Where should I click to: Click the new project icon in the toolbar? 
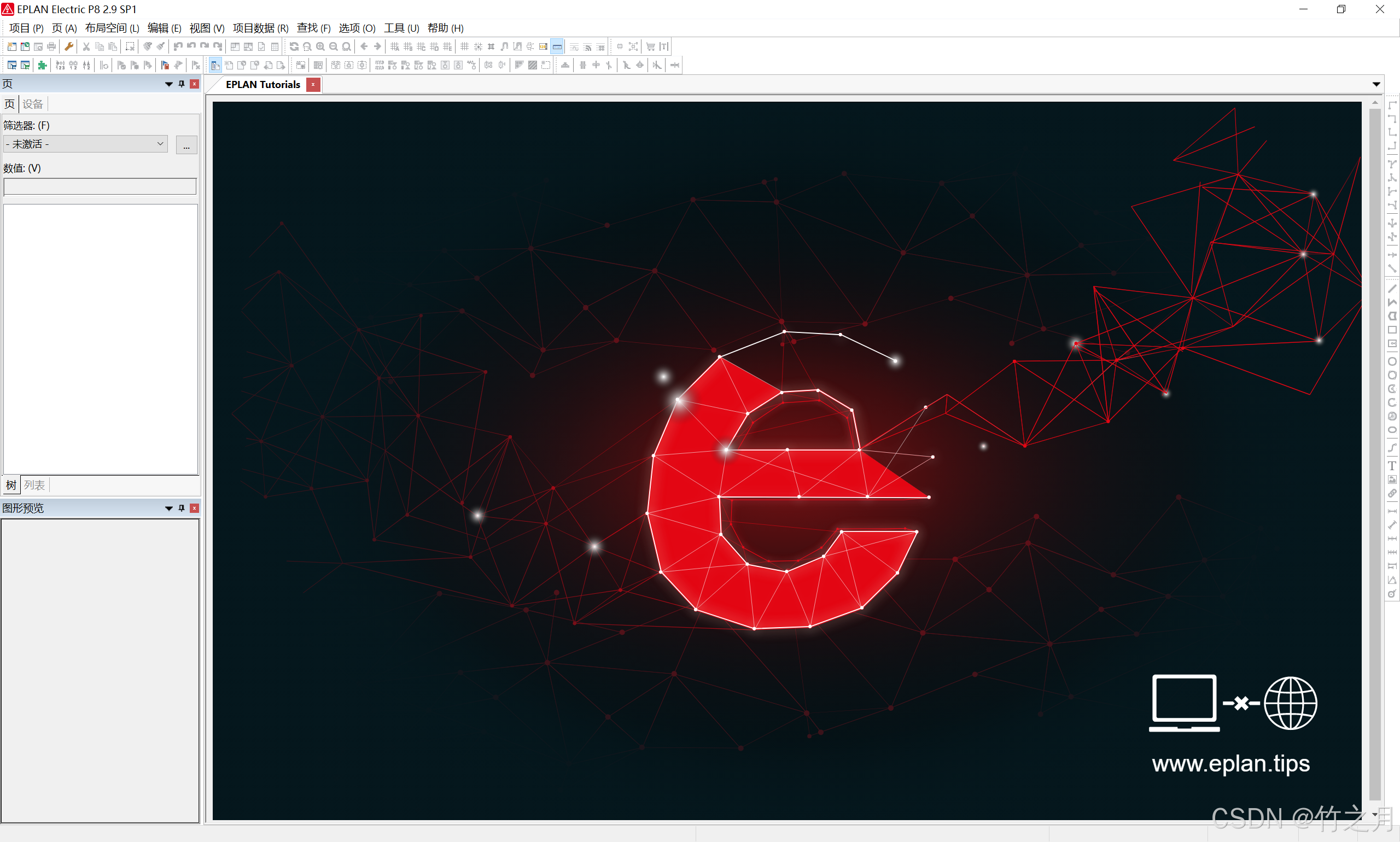point(11,46)
